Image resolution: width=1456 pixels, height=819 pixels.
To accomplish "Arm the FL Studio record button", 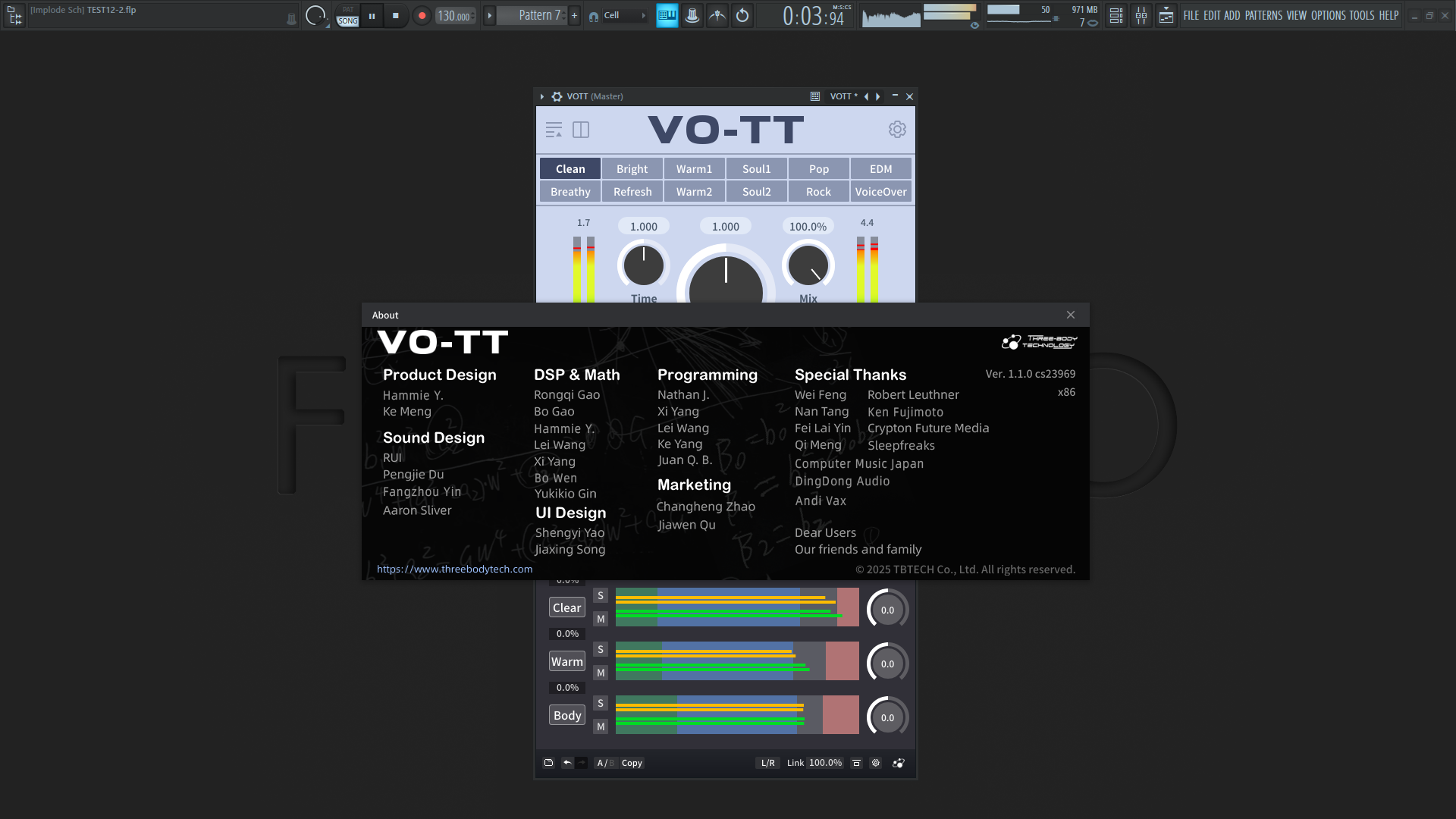I will (x=422, y=15).
